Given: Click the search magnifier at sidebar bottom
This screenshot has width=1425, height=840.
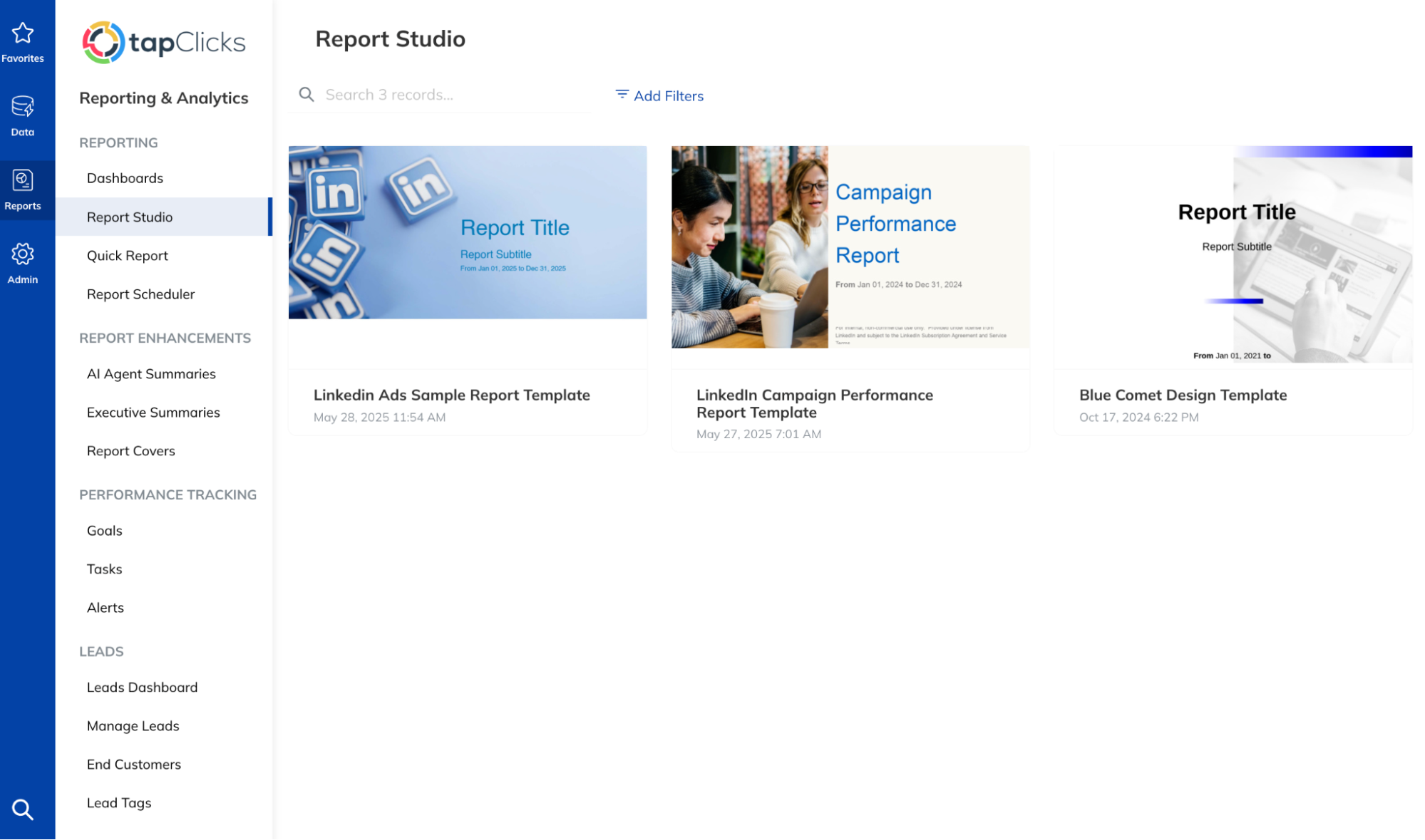Looking at the screenshot, I should pyautogui.click(x=24, y=809).
